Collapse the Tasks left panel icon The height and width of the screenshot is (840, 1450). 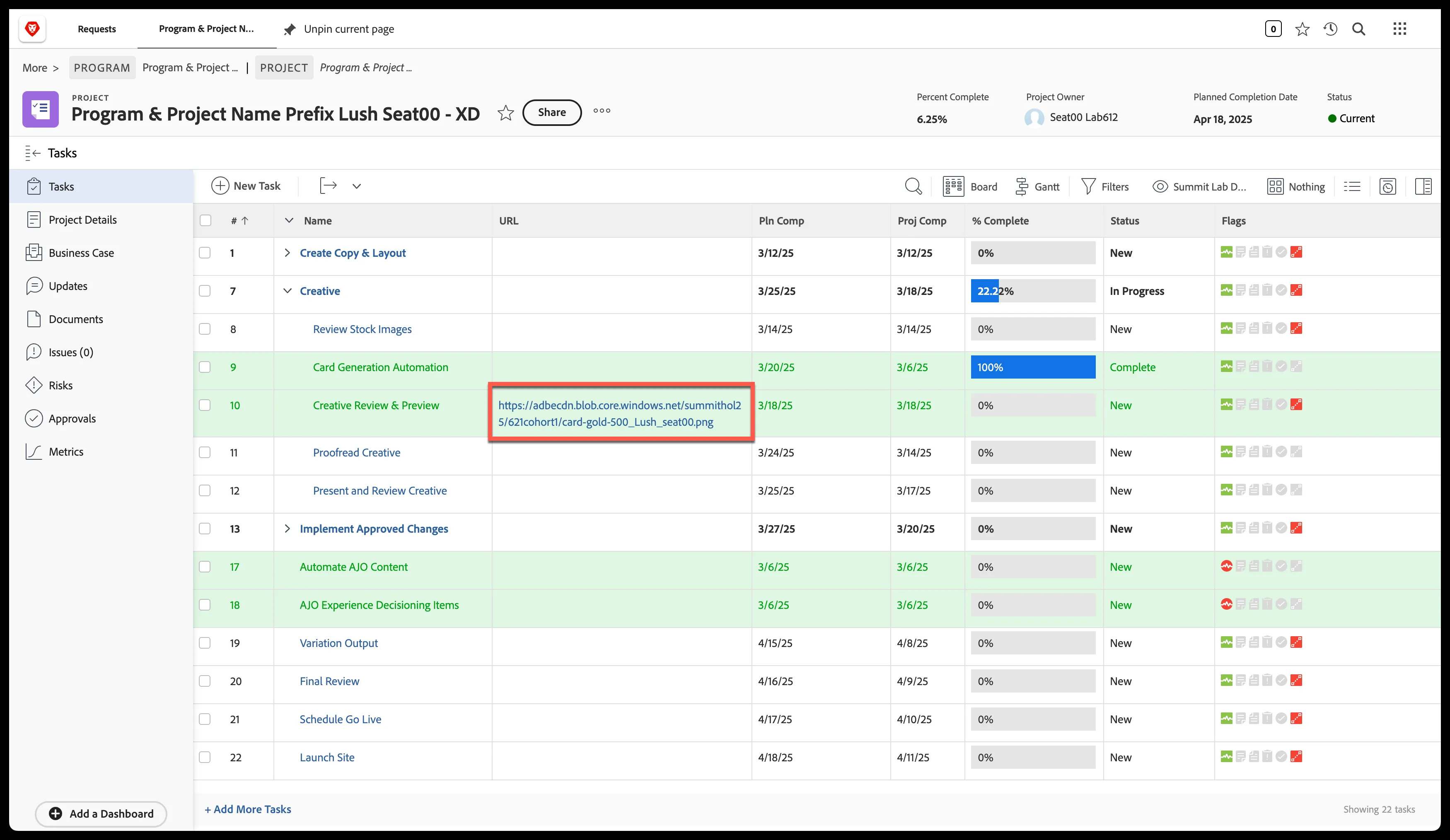33,153
